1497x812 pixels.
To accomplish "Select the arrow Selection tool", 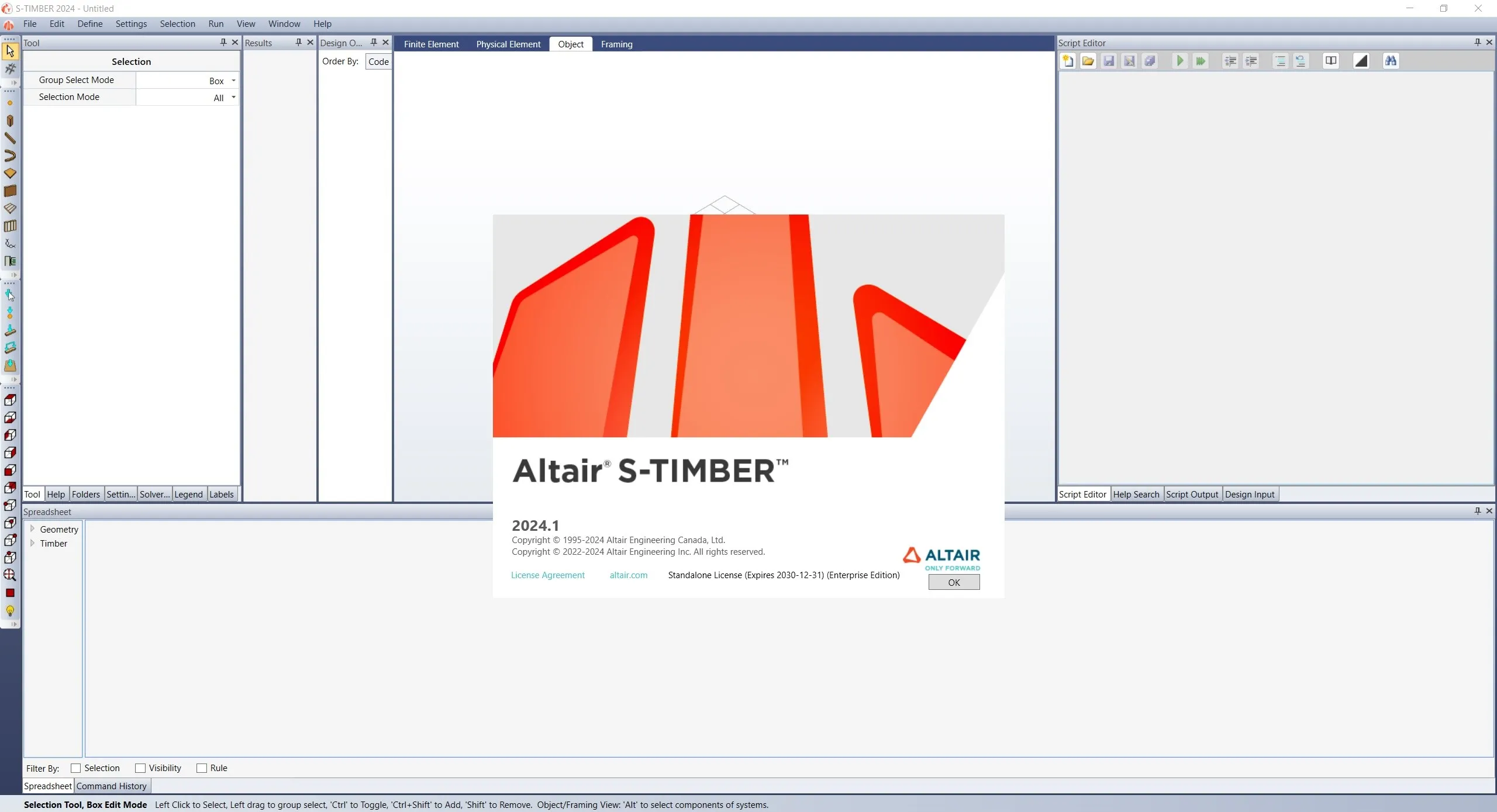I will 10,51.
